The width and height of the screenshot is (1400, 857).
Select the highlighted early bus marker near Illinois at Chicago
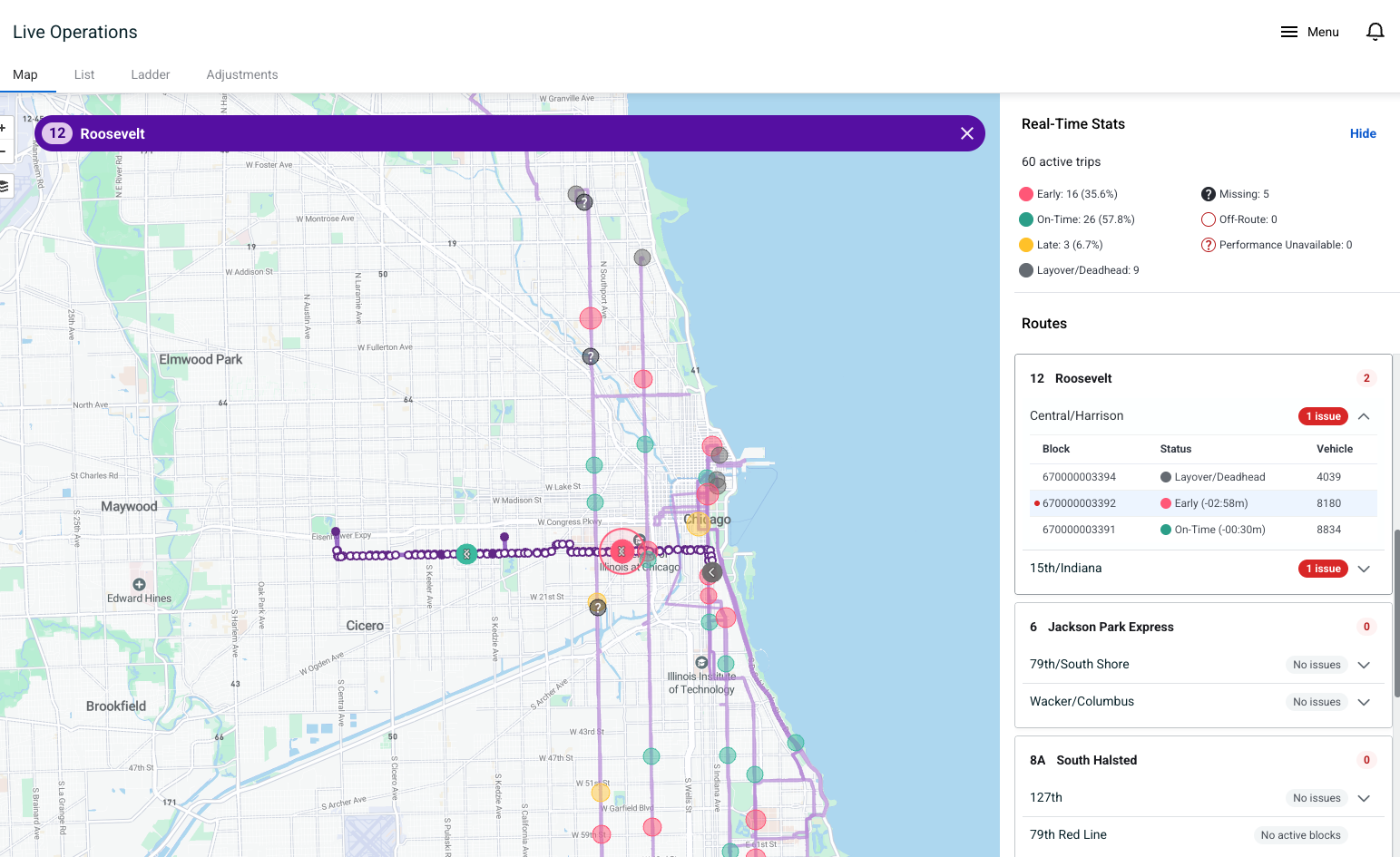622,550
